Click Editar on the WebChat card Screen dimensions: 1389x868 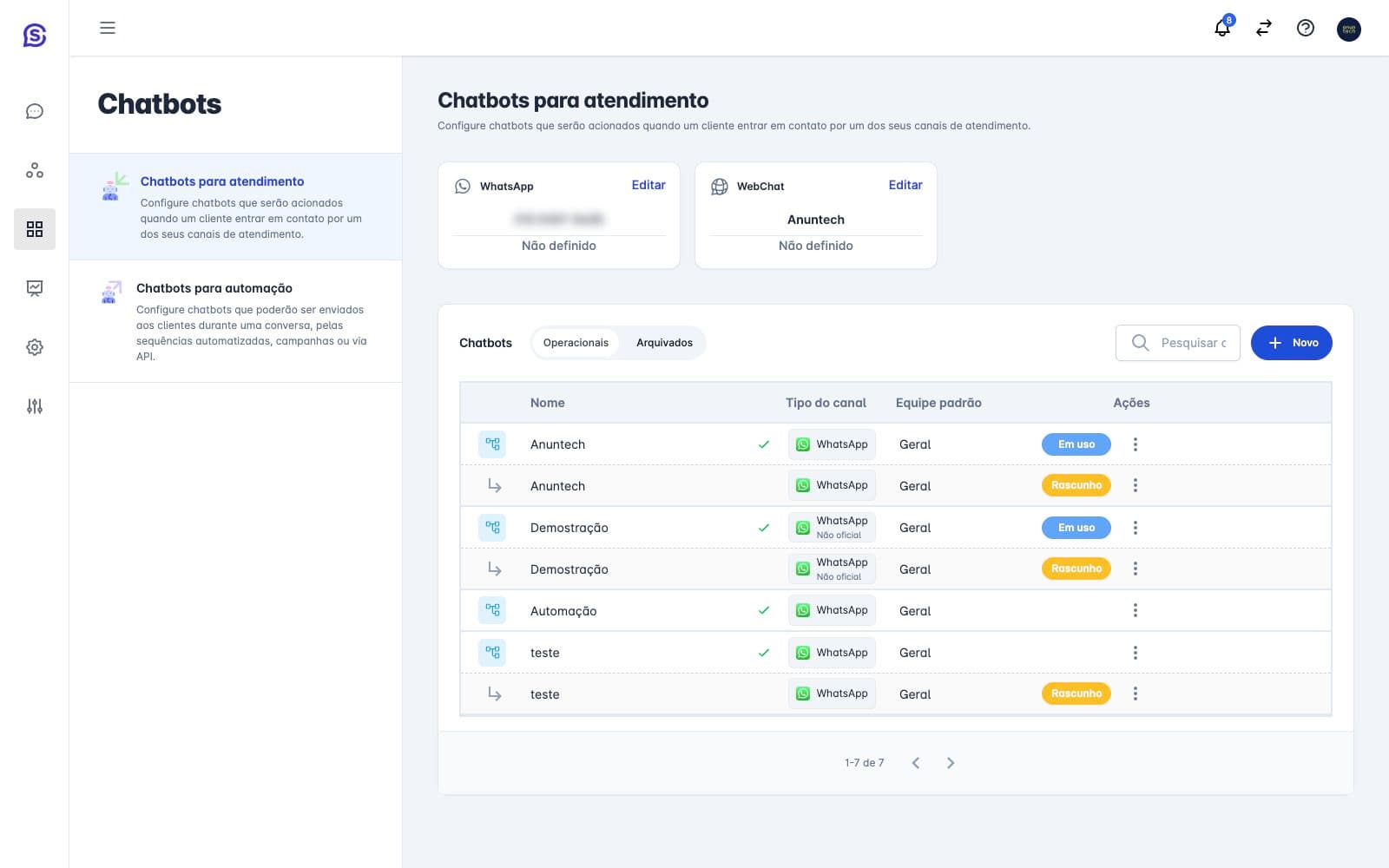(x=905, y=185)
